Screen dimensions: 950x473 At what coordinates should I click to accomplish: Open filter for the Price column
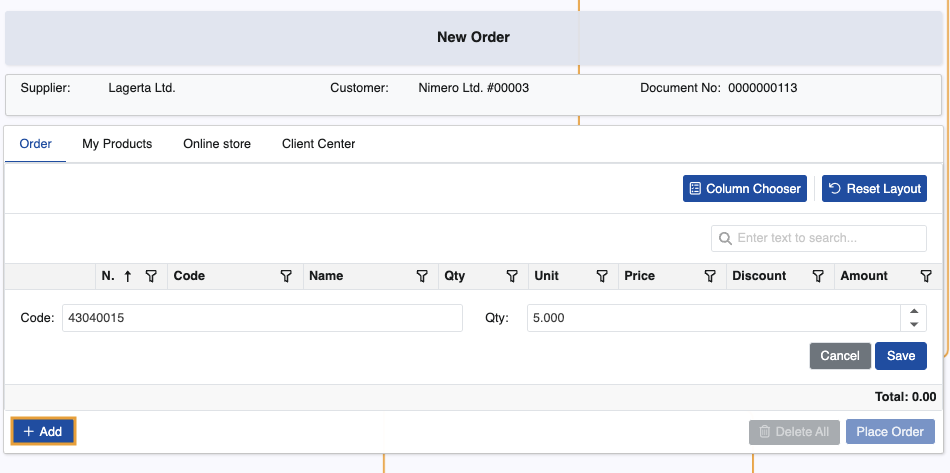(x=710, y=276)
